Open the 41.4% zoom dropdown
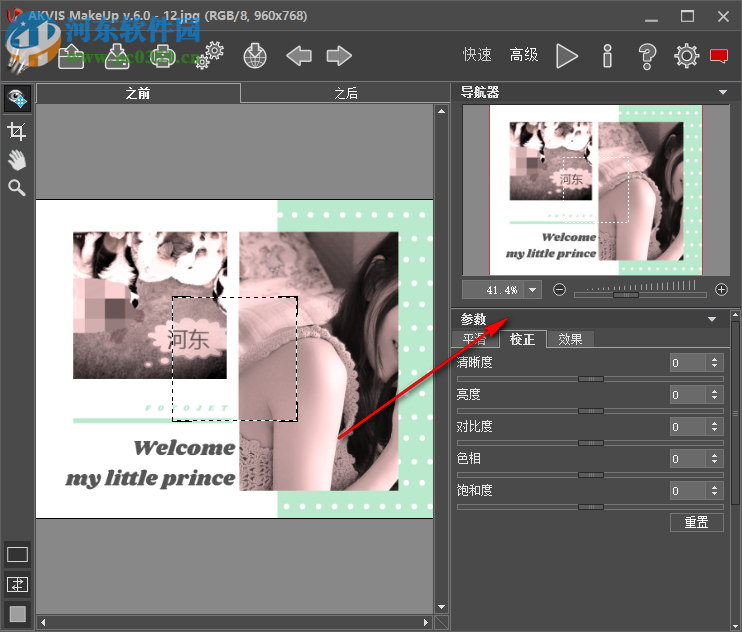742x632 pixels. tap(533, 290)
